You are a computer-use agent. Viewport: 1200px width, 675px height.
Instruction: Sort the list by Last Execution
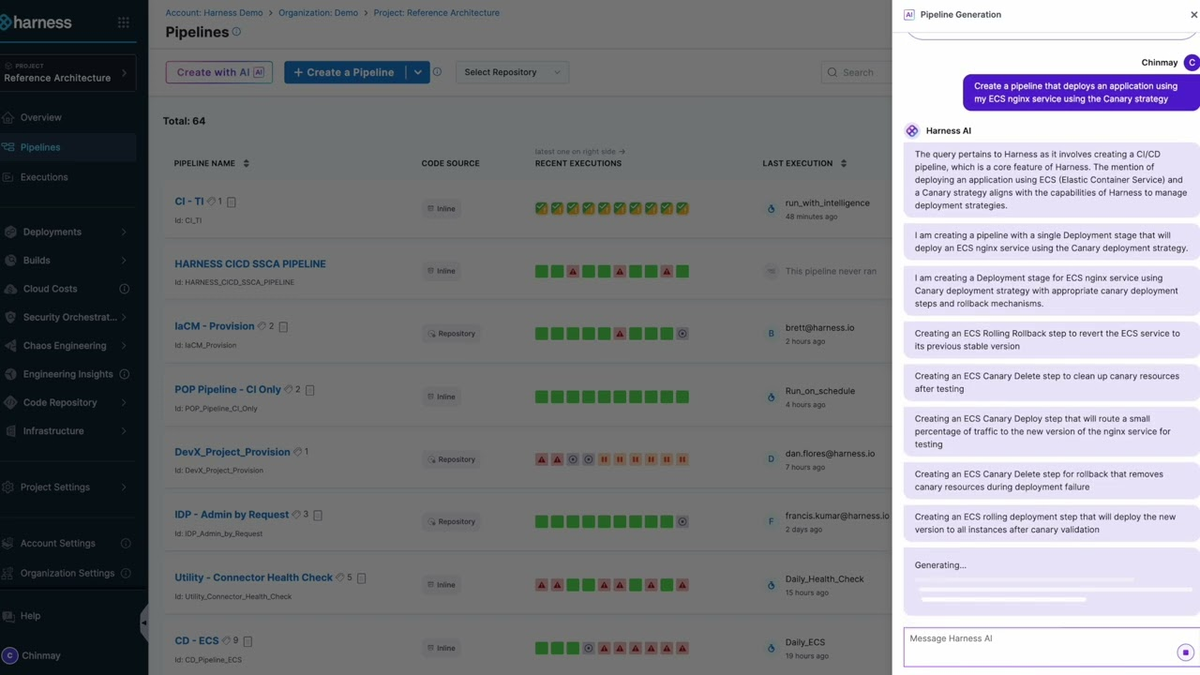tap(844, 163)
